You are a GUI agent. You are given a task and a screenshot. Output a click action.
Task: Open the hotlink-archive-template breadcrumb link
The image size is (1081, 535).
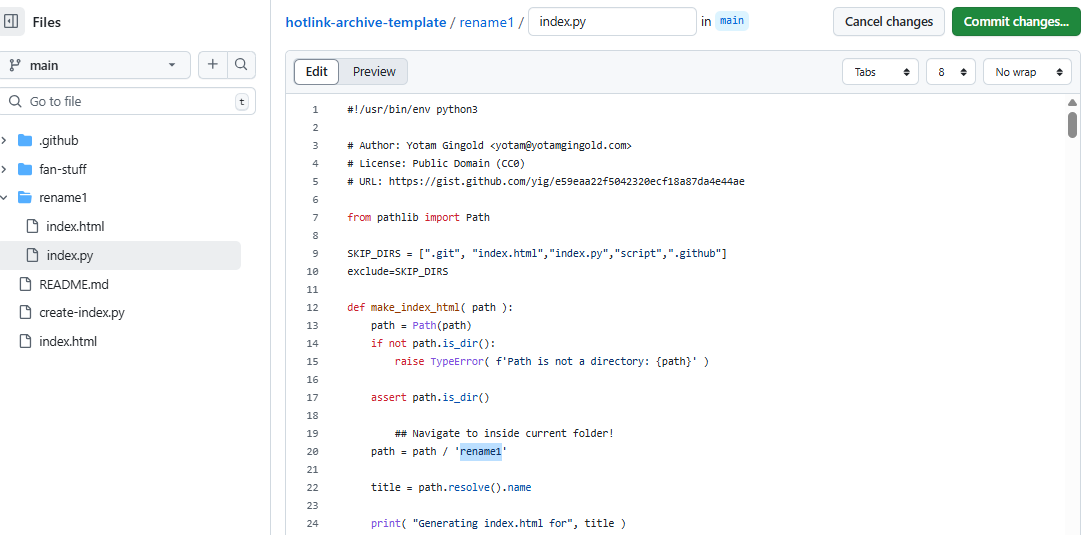366,22
